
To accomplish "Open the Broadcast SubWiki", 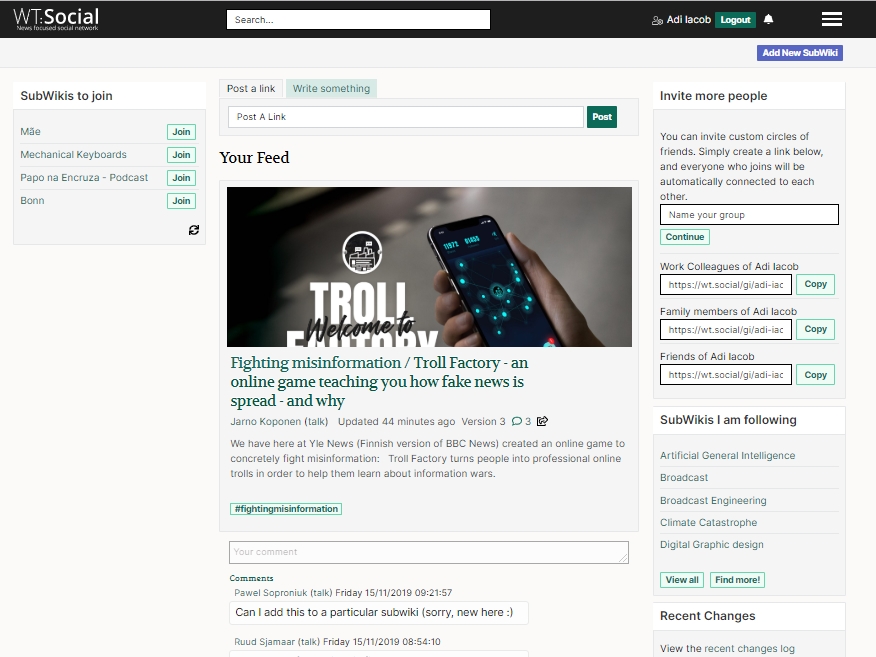I will 684,478.
